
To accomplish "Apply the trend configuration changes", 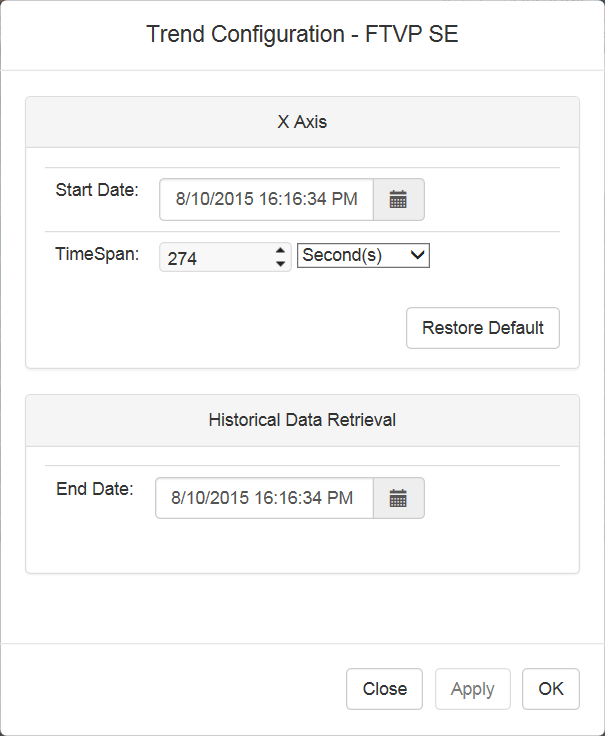I will pyautogui.click(x=473, y=689).
